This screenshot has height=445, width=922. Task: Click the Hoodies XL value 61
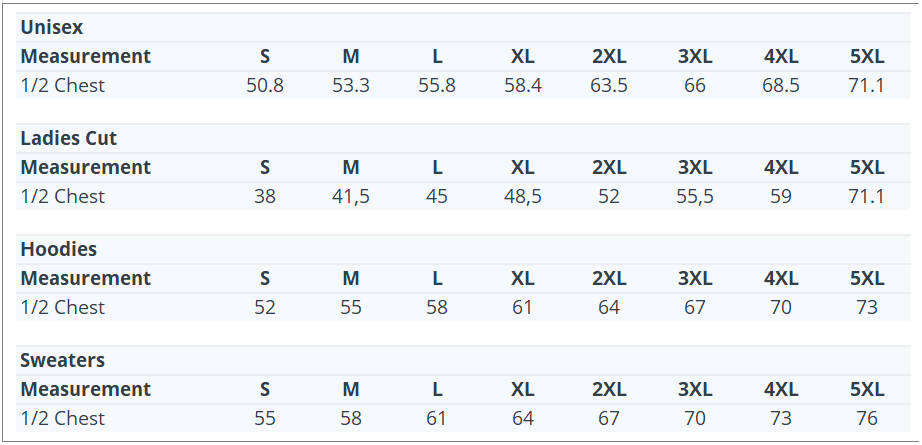(x=523, y=308)
